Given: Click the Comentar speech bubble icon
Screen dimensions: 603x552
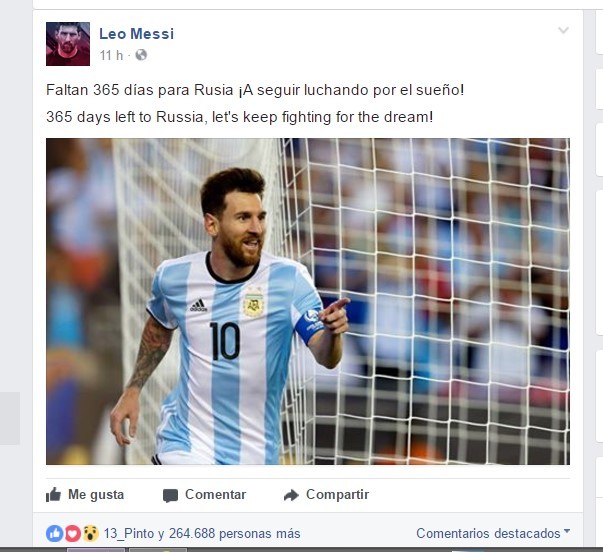Looking at the screenshot, I should click(170, 495).
